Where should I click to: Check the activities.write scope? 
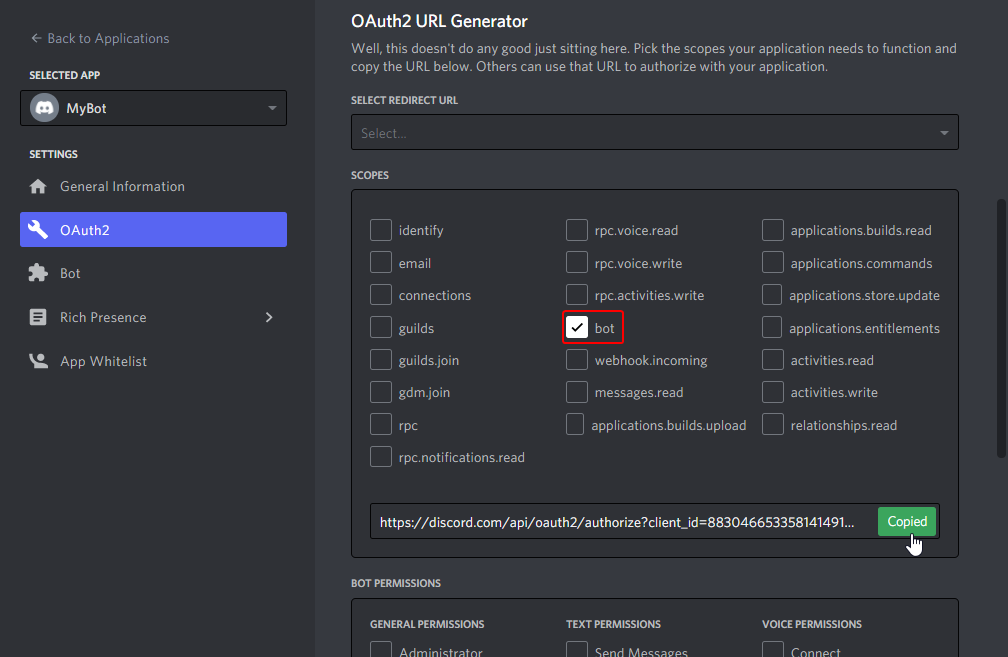click(x=773, y=392)
